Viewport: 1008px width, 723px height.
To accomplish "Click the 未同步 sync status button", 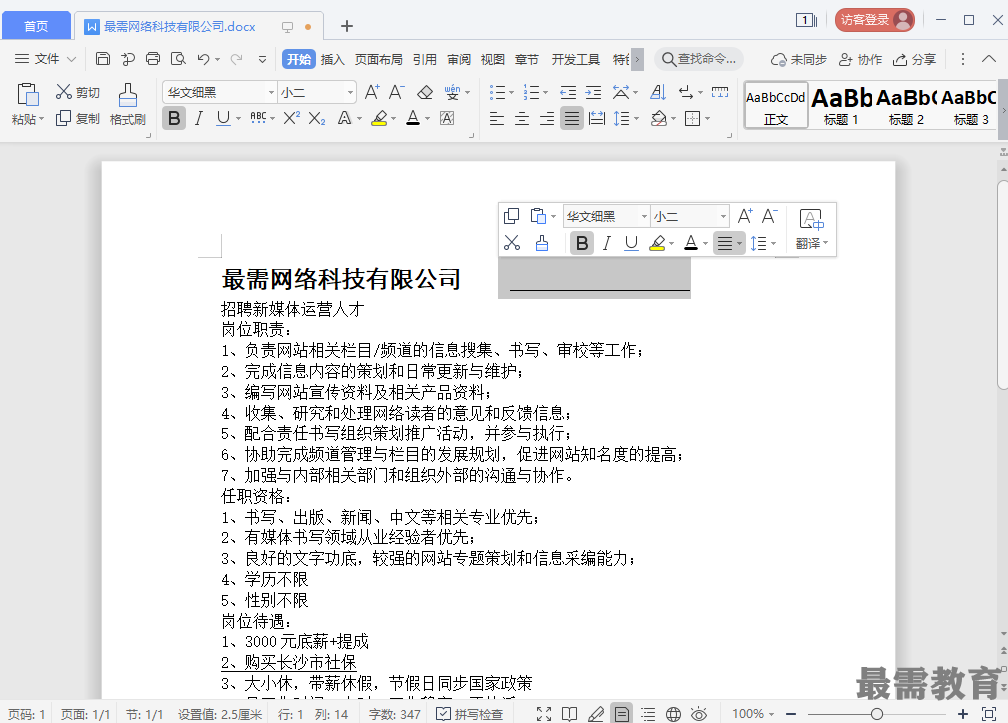I will click(x=799, y=59).
